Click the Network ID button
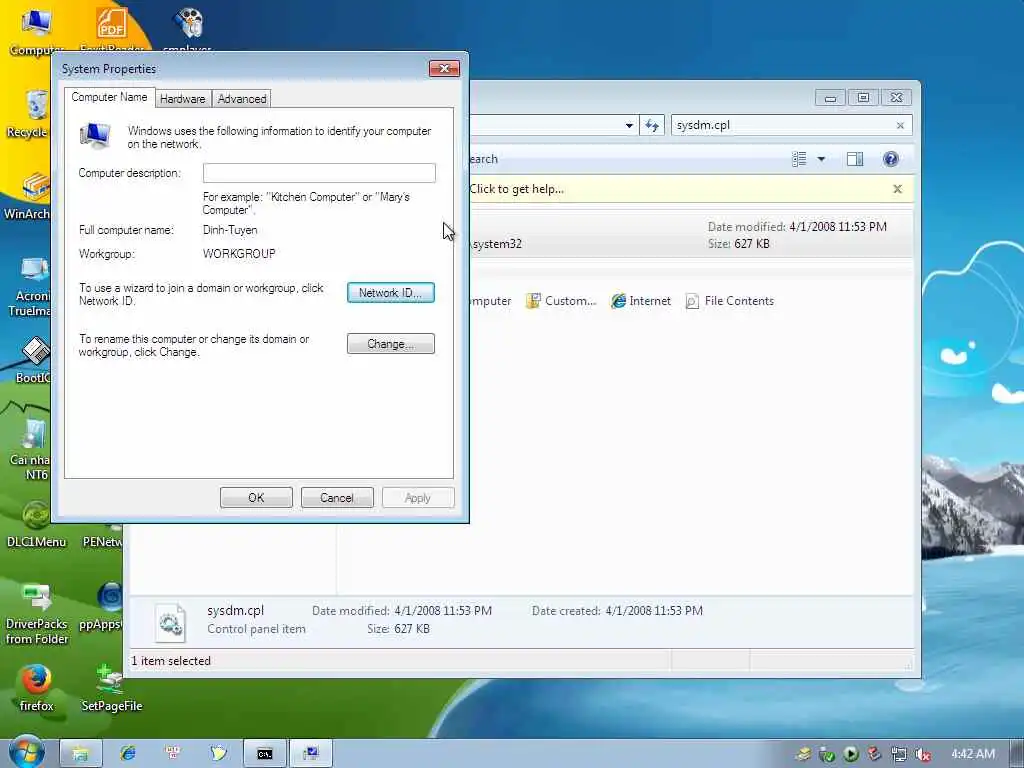This screenshot has width=1024, height=768. coord(391,293)
